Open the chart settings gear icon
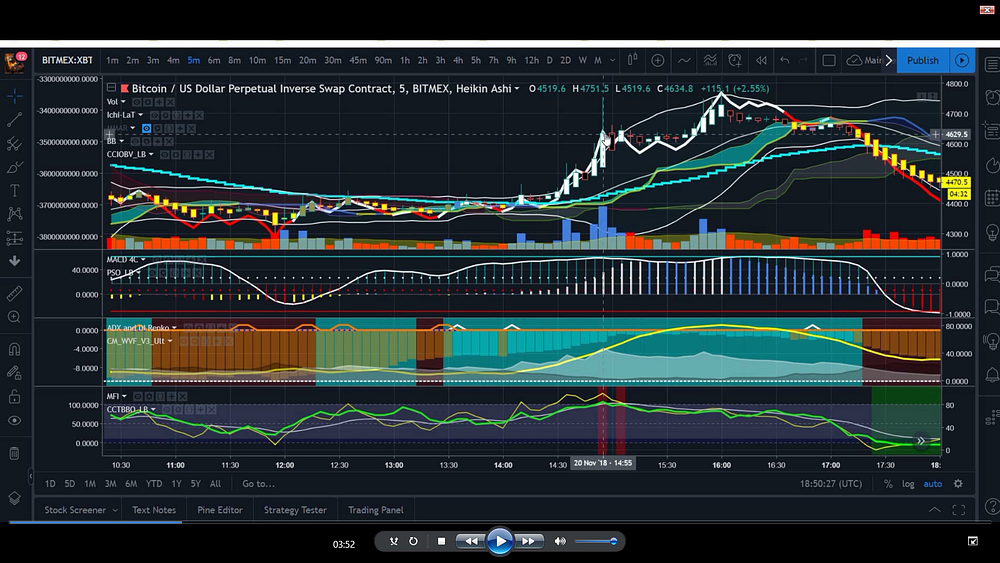Image resolution: width=1000 pixels, height=563 pixels. [x=958, y=484]
